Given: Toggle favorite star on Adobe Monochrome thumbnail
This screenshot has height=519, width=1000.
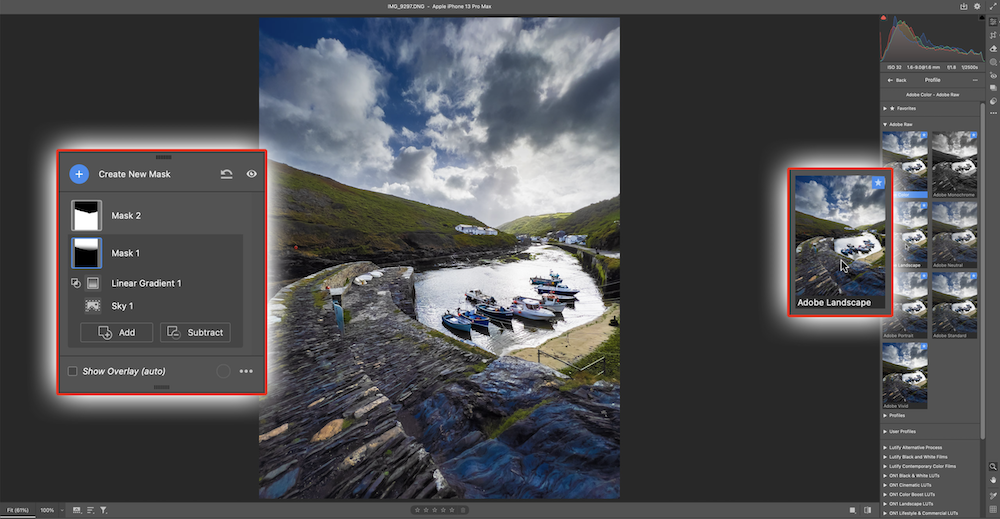Looking at the screenshot, I should point(973,135).
